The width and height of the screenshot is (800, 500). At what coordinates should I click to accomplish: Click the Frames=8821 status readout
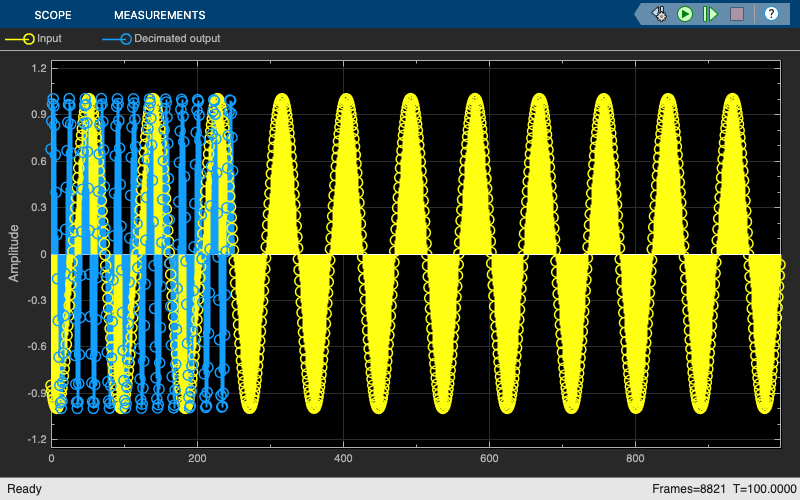pyautogui.click(x=688, y=489)
